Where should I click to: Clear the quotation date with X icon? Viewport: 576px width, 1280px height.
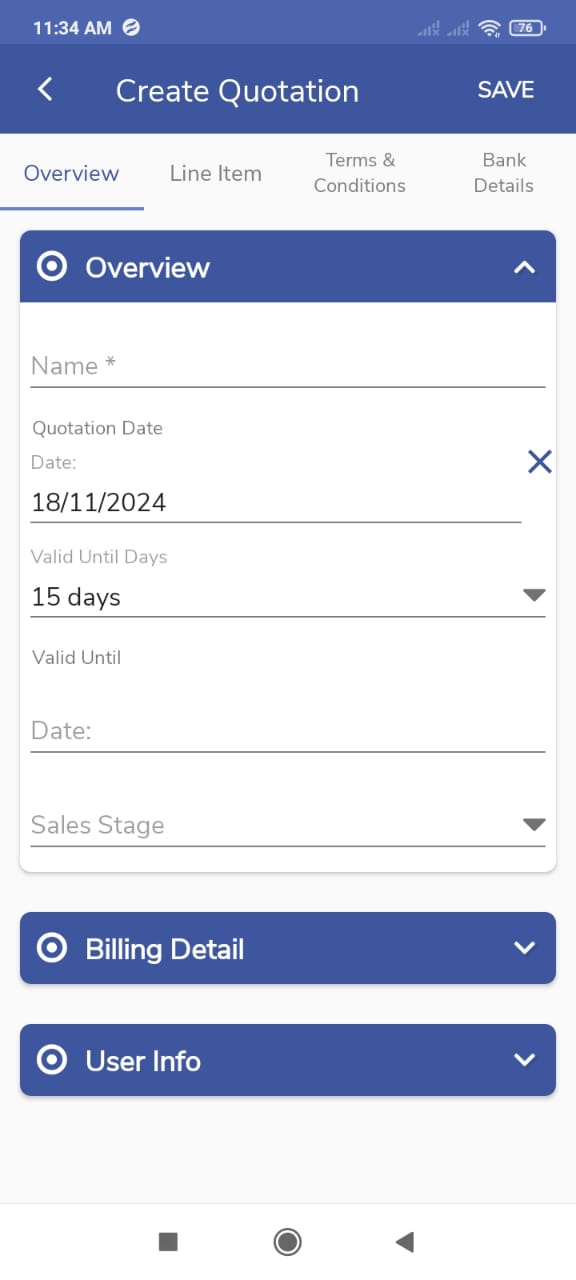539,461
